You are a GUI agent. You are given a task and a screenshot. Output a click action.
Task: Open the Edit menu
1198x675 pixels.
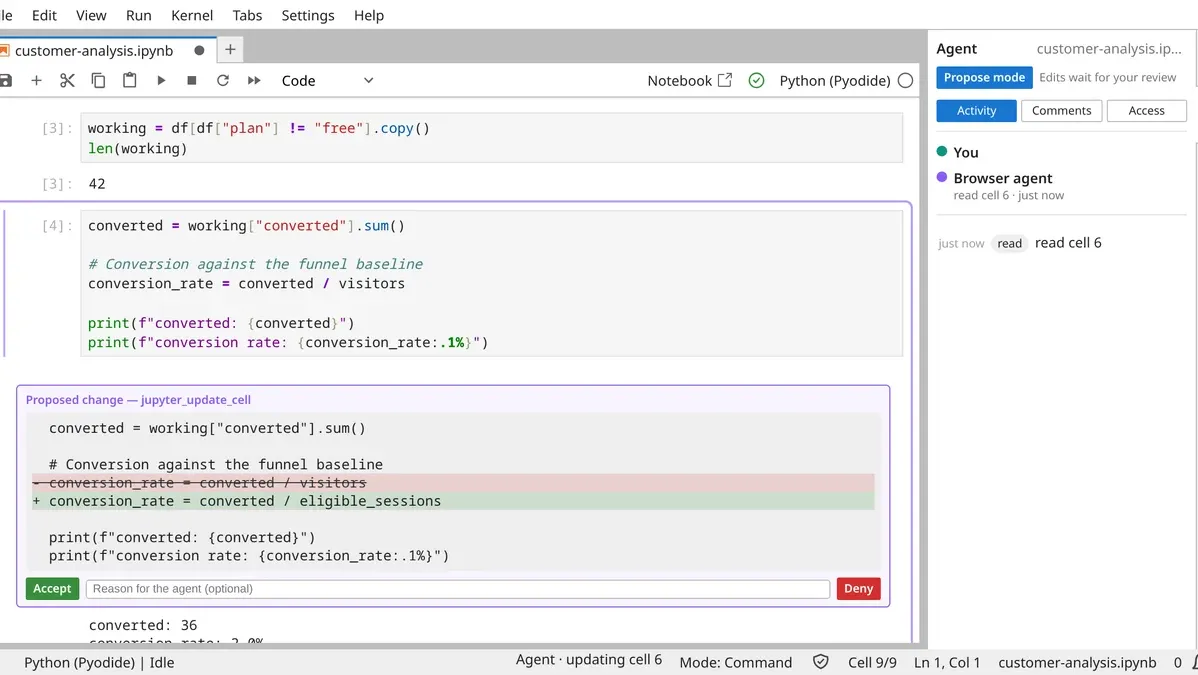click(44, 15)
